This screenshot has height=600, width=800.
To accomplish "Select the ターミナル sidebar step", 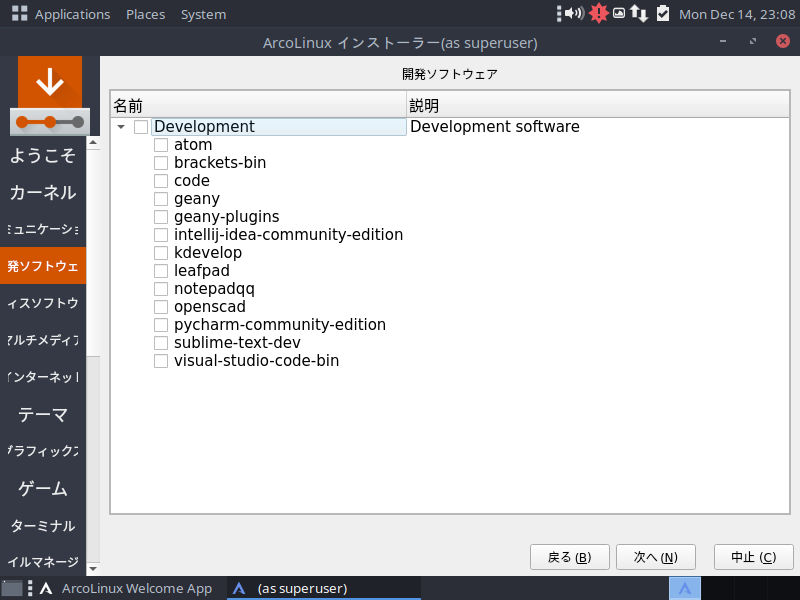I will click(43, 526).
